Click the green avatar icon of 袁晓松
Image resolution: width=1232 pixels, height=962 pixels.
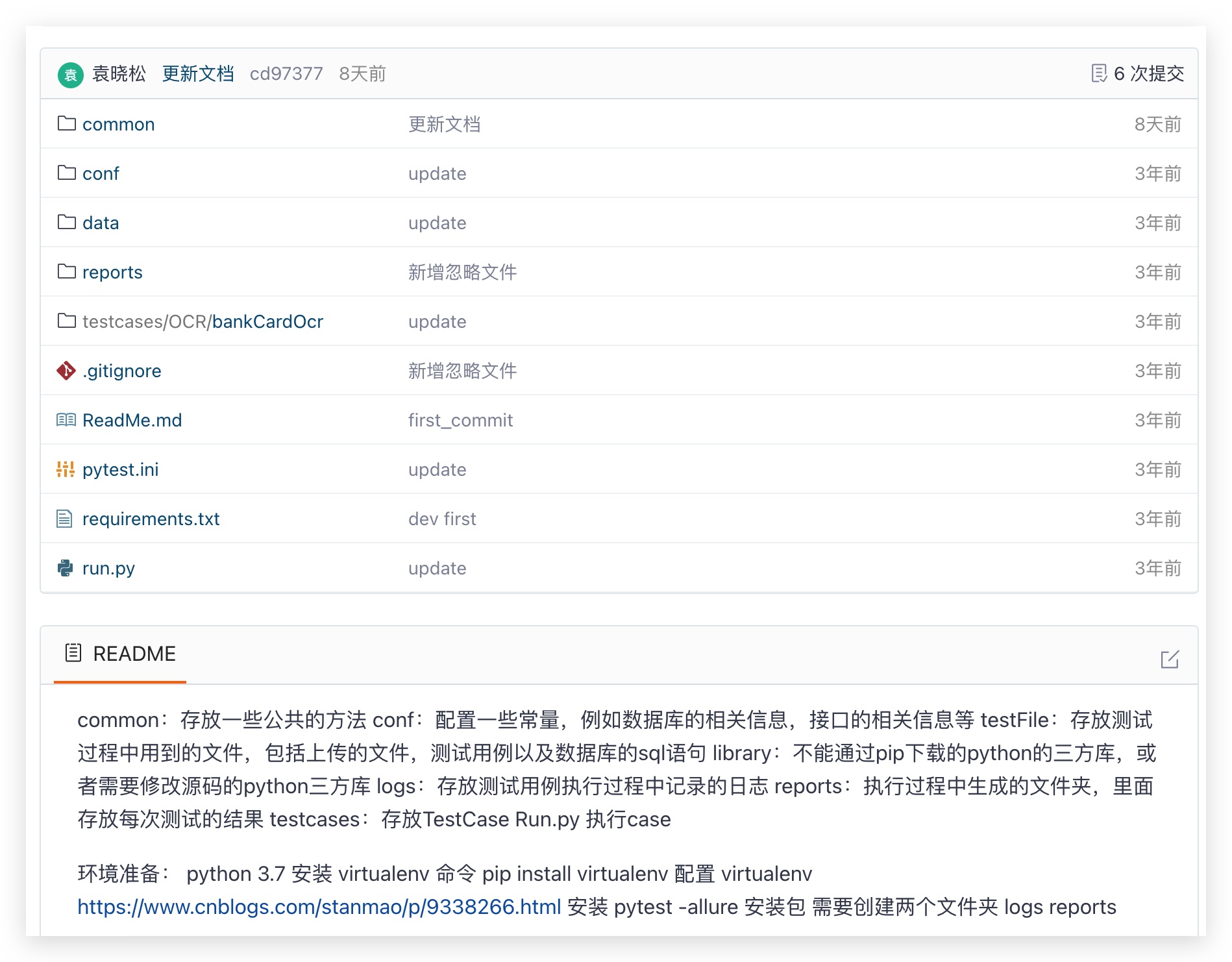[x=70, y=75]
